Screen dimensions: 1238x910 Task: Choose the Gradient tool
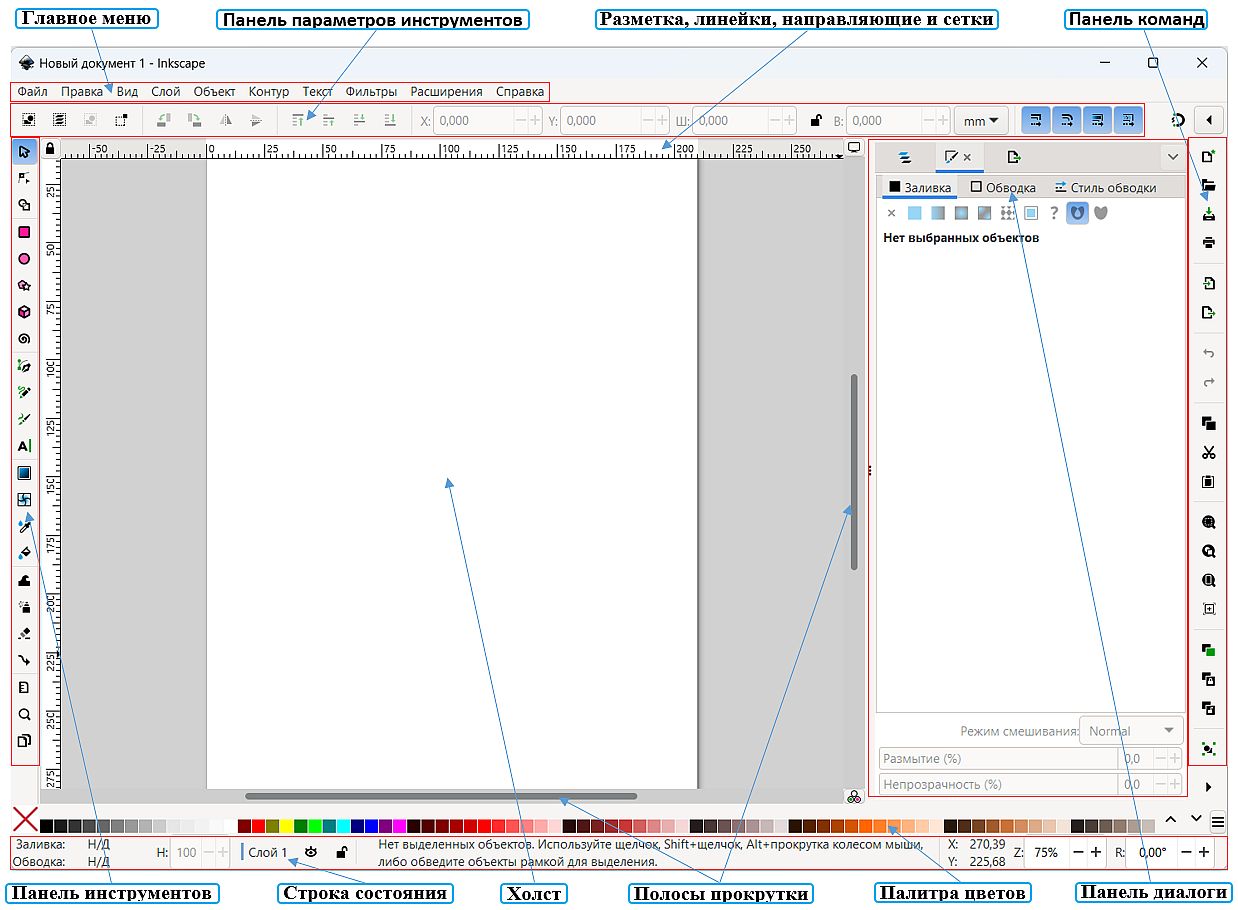[x=25, y=473]
